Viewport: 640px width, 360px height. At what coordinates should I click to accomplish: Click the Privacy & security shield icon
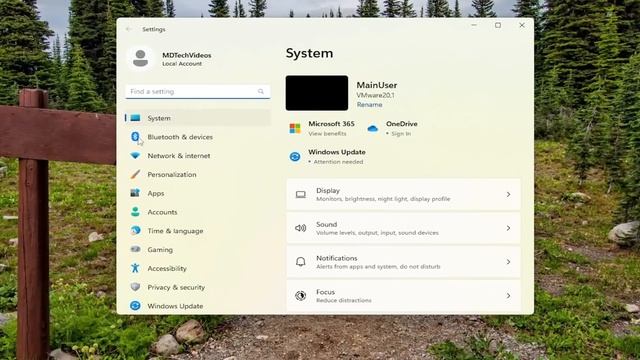click(135, 287)
